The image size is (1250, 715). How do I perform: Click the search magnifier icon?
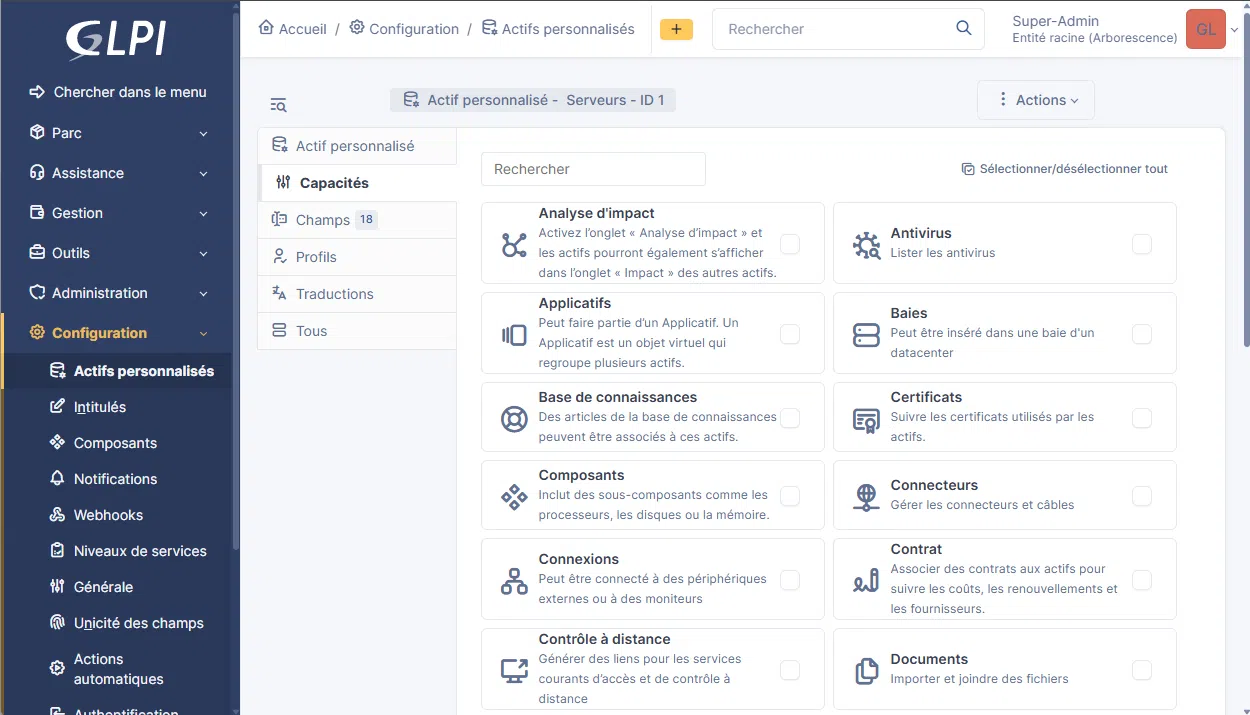(963, 29)
